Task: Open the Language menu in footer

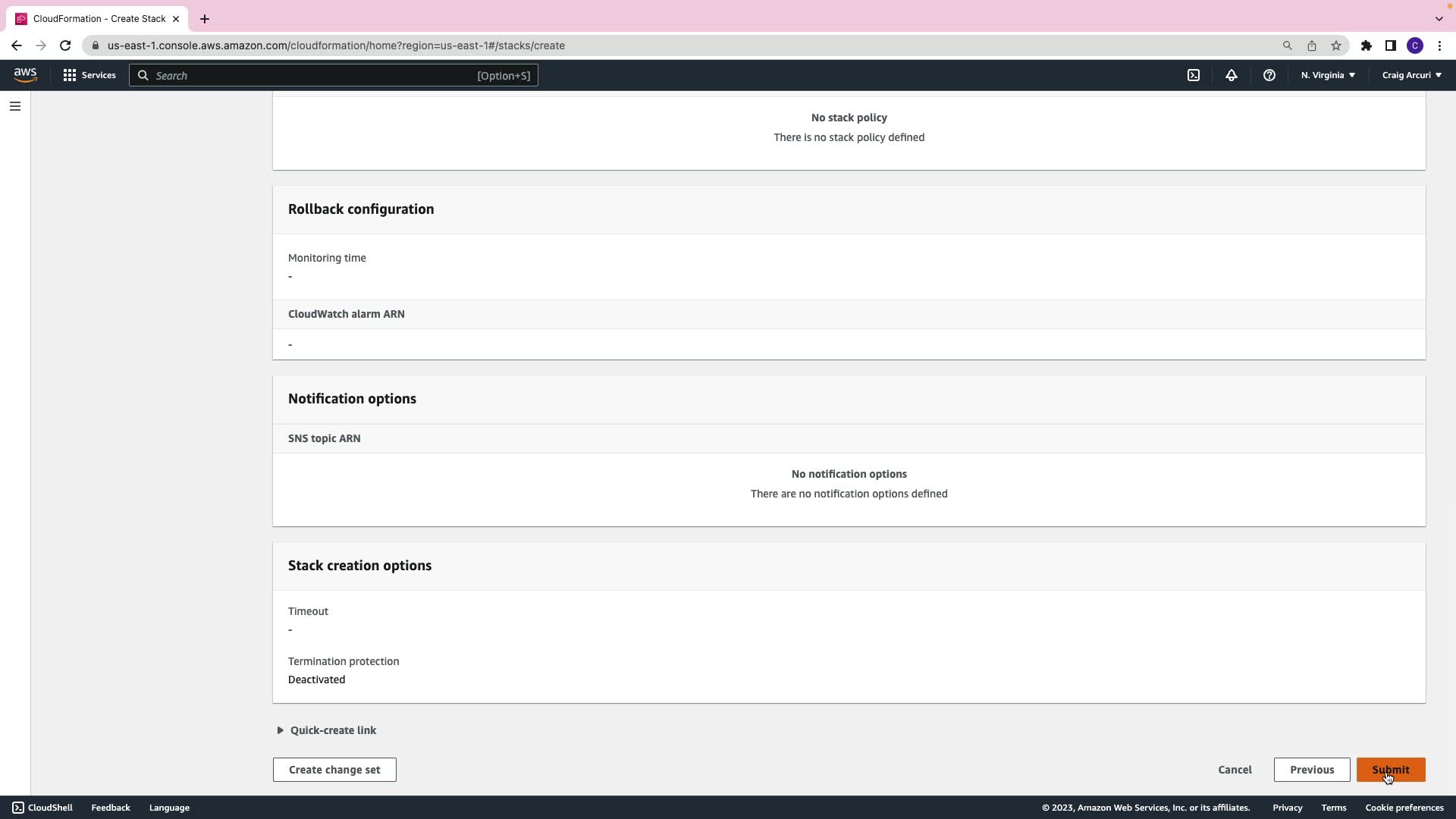Action: [169, 808]
